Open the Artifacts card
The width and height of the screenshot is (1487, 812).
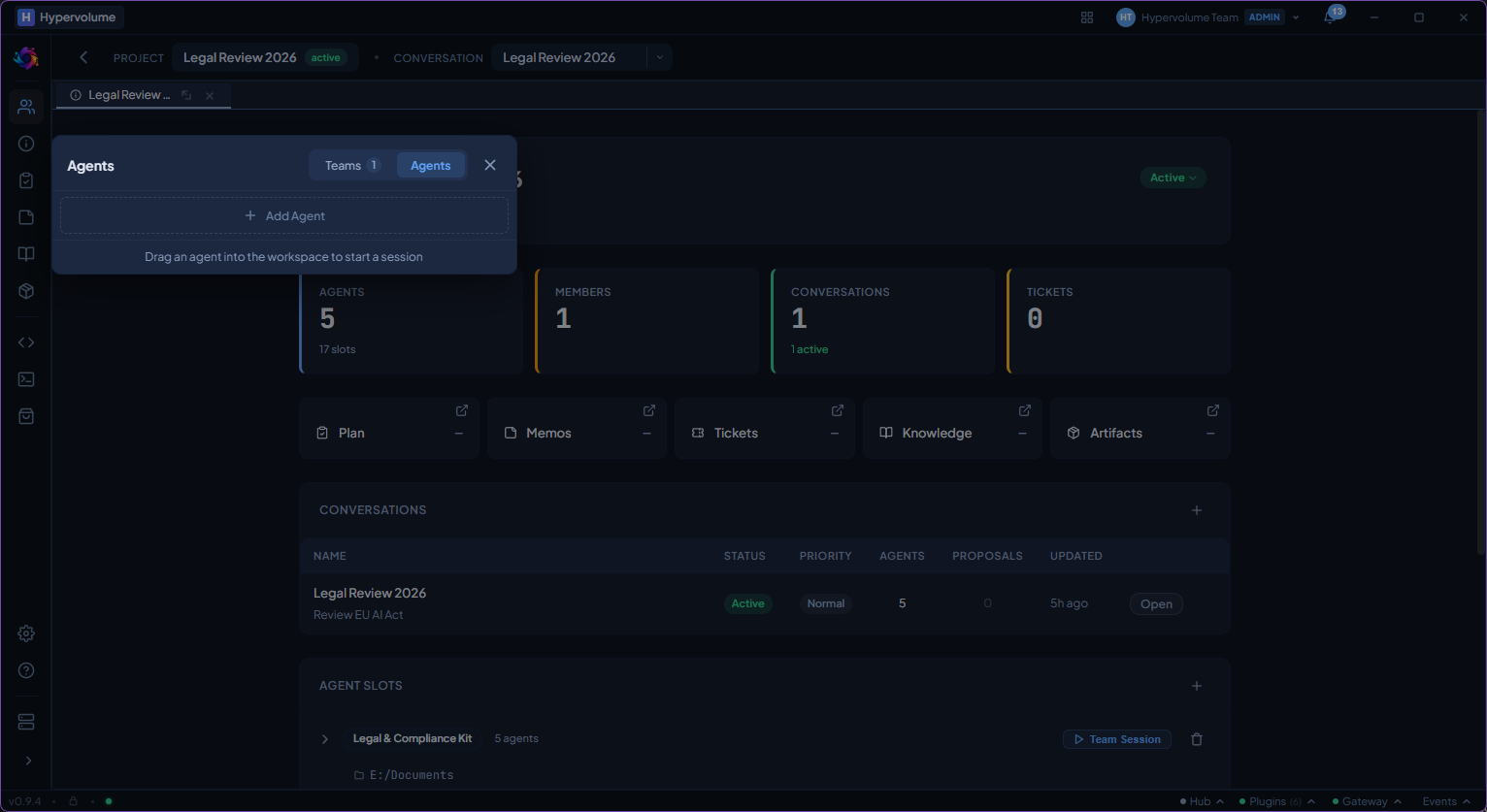[x=1140, y=428]
